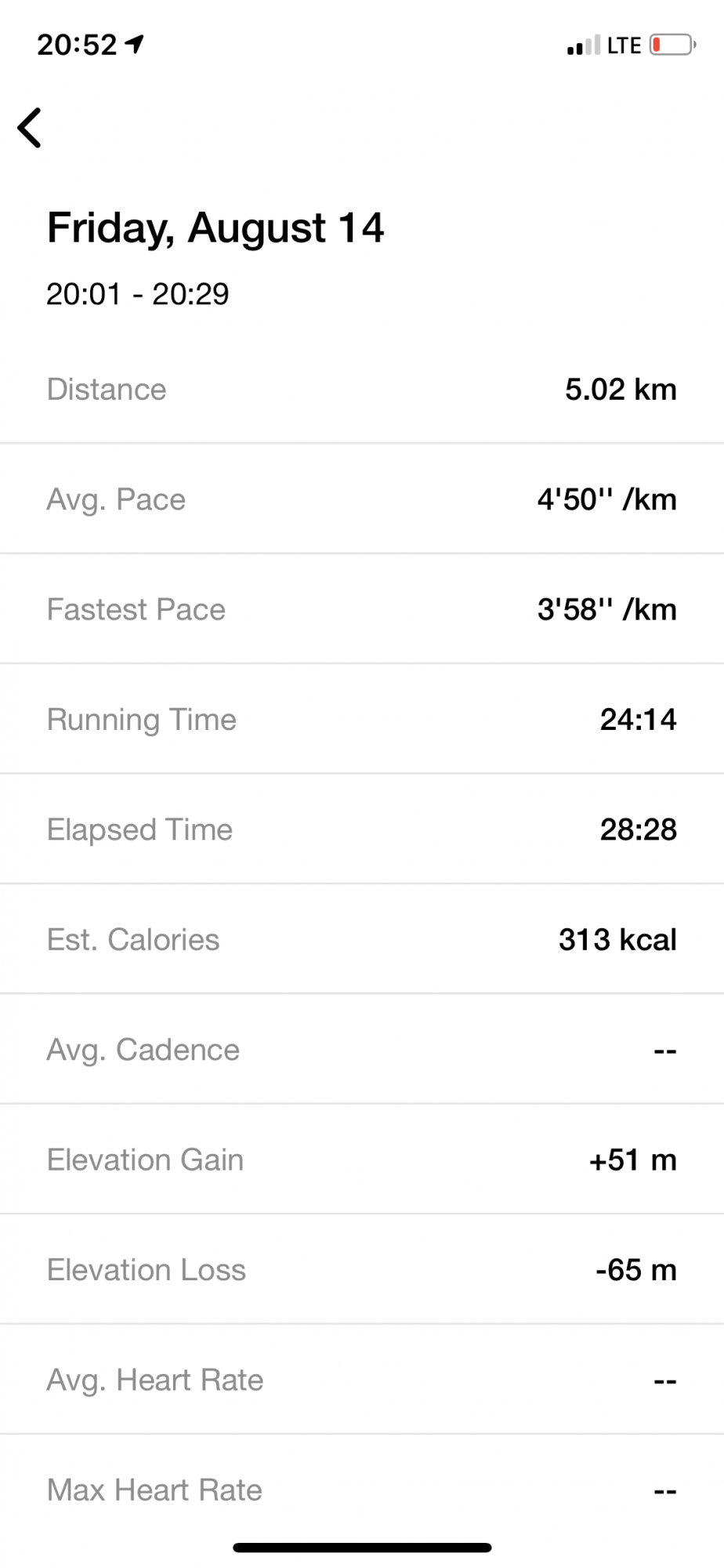Tap the Max Heart Rate row

click(x=362, y=1490)
